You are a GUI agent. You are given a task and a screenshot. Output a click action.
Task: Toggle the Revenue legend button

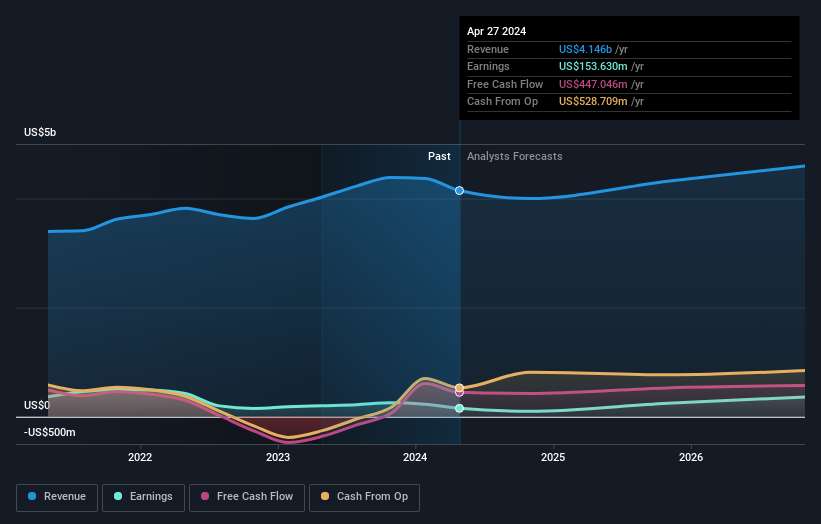click(x=57, y=497)
